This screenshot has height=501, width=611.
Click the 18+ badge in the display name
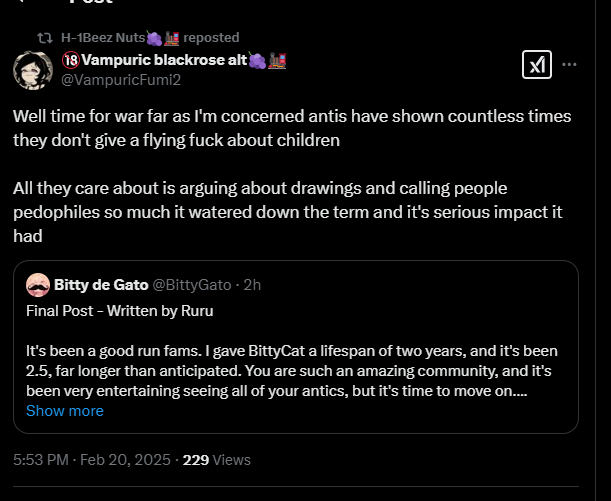pyautogui.click(x=71, y=60)
